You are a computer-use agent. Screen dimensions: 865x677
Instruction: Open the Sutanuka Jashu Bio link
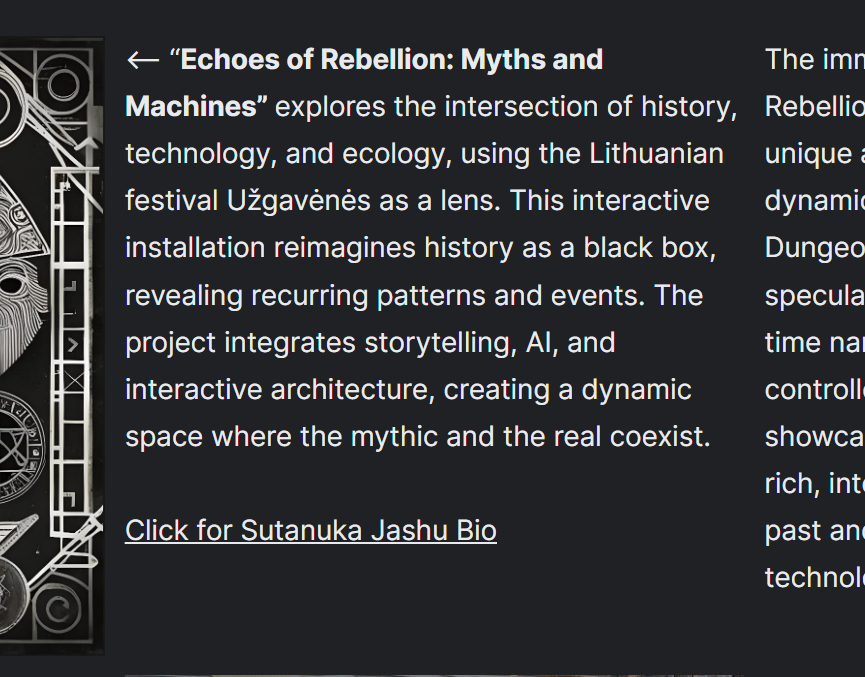click(x=311, y=530)
